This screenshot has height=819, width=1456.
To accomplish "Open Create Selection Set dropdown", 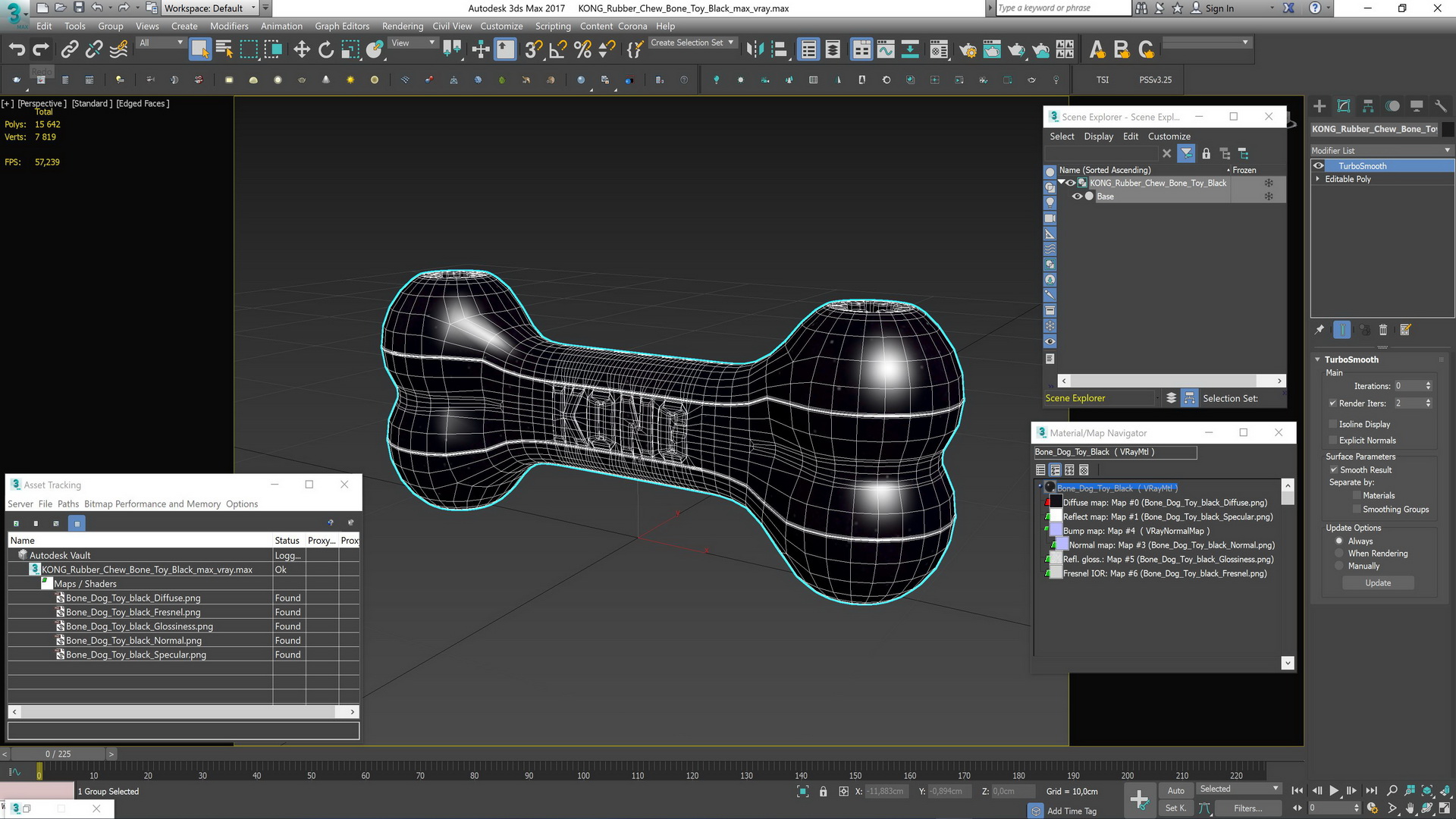I will (x=692, y=43).
